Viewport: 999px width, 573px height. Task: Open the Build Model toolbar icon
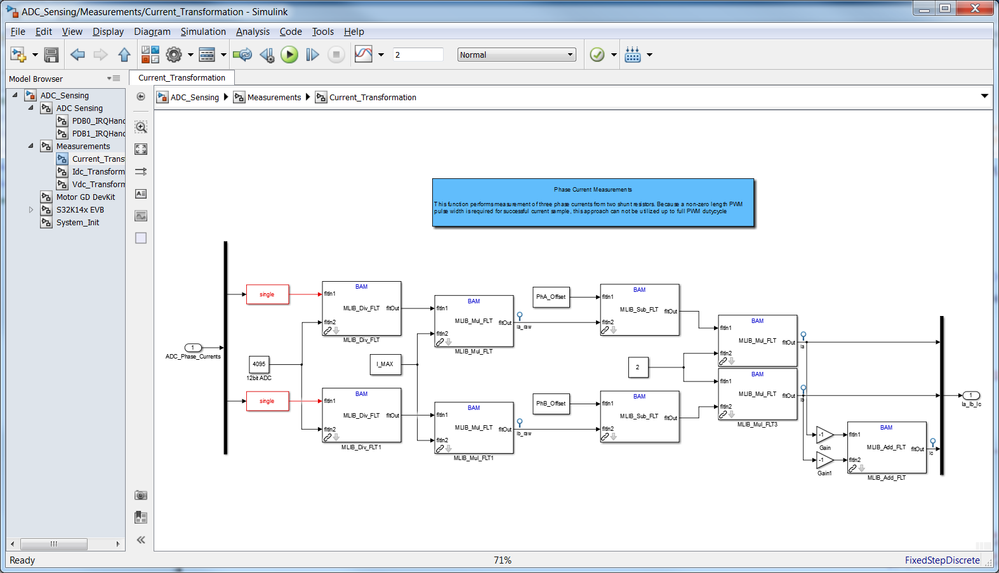pyautogui.click(x=633, y=55)
